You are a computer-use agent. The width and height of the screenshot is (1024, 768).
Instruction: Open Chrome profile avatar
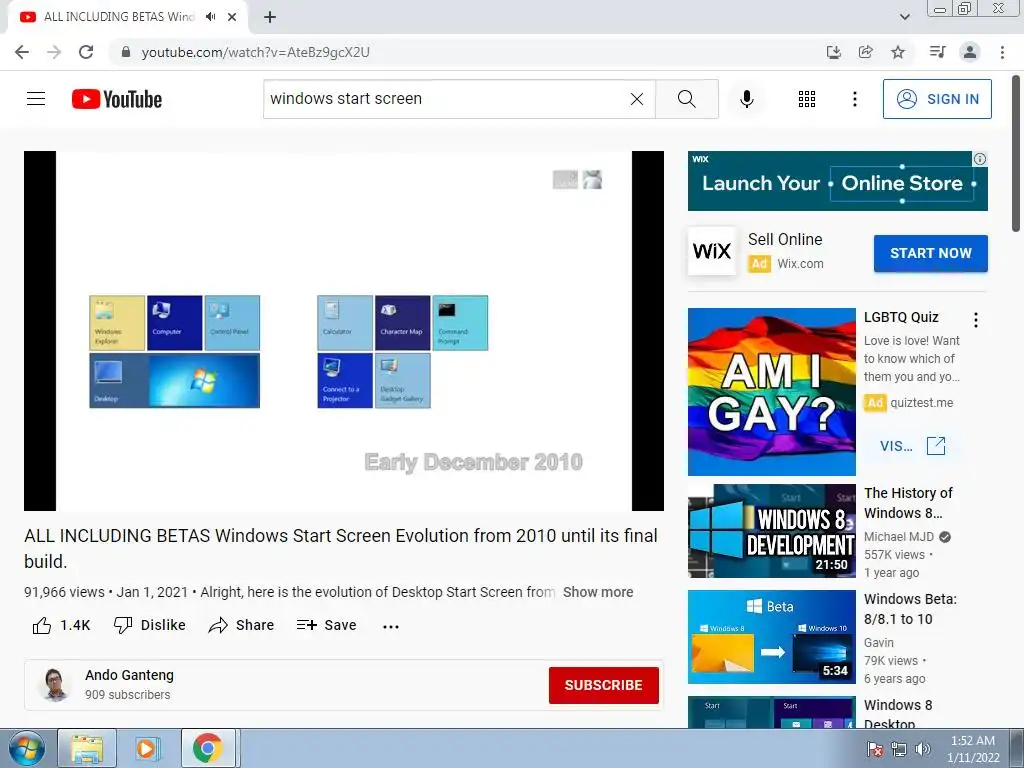[x=970, y=52]
